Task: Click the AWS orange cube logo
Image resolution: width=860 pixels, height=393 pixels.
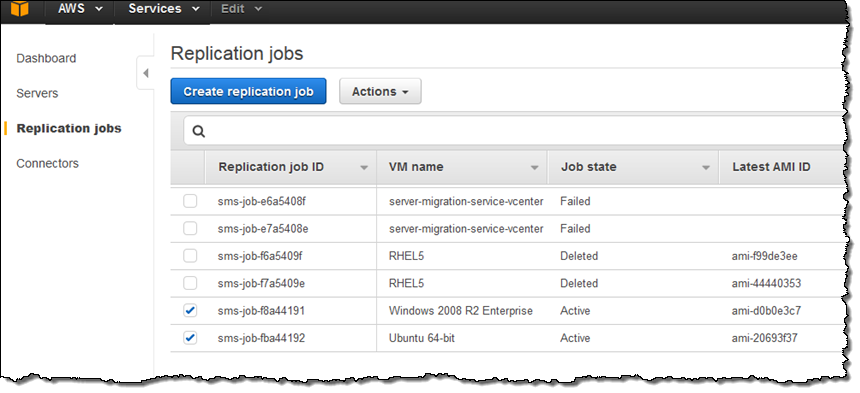Action: [x=19, y=9]
